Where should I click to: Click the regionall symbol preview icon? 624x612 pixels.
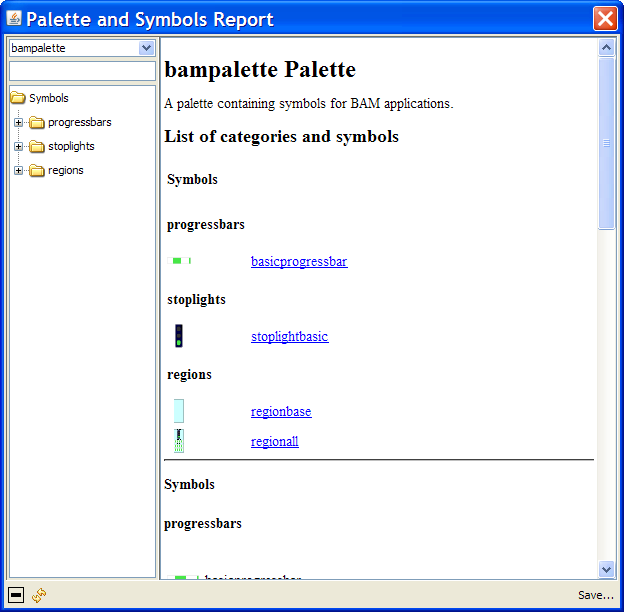pos(179,441)
